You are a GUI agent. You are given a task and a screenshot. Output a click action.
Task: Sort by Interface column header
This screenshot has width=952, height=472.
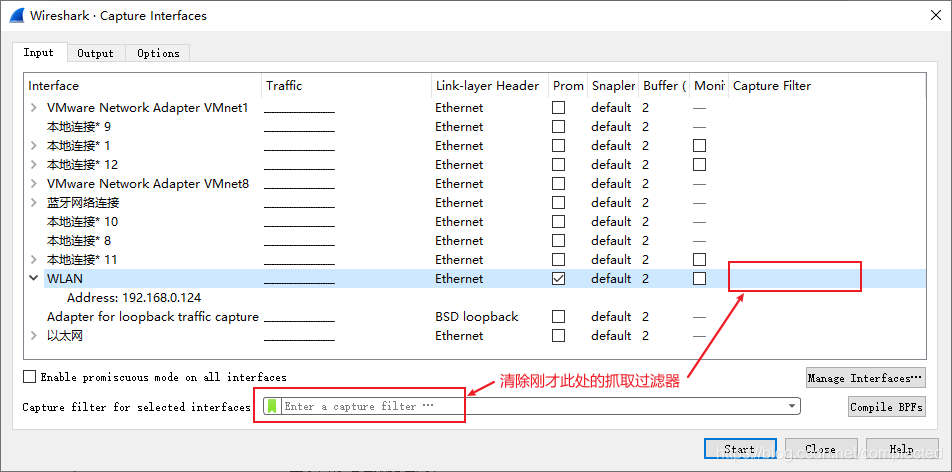(143, 86)
